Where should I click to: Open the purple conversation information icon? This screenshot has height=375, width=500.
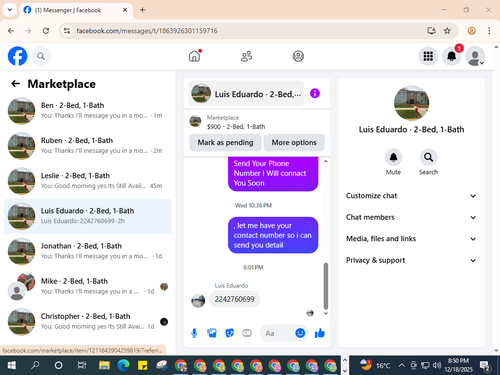[315, 93]
